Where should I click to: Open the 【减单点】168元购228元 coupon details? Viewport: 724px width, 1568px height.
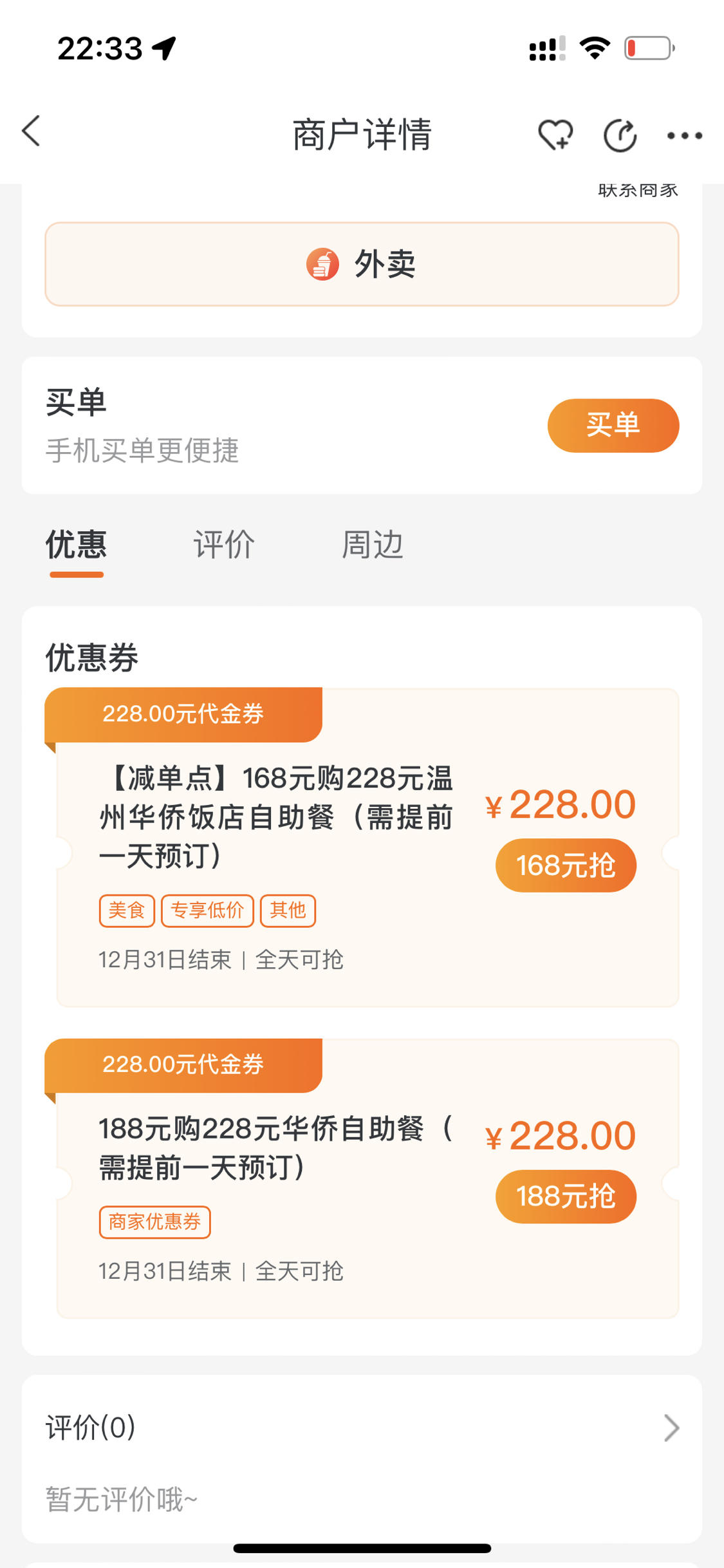click(x=276, y=817)
